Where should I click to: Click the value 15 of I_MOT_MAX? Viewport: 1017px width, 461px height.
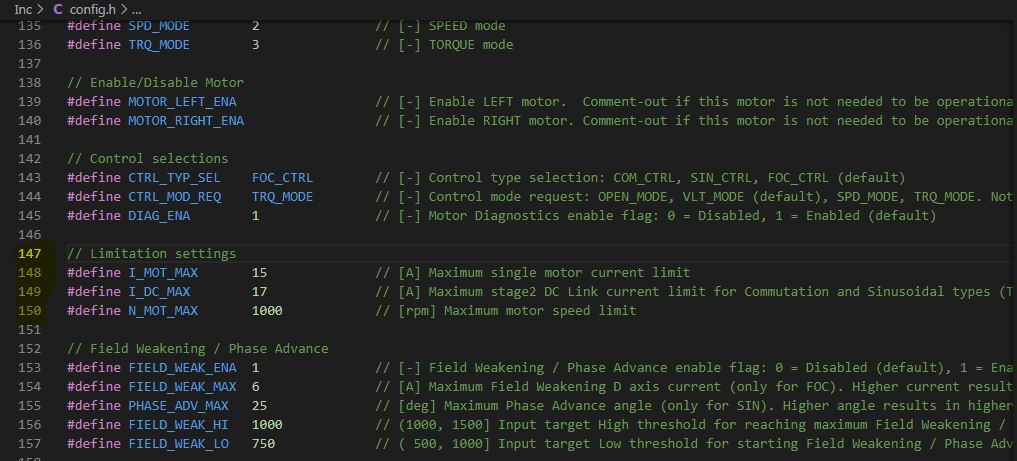[259, 273]
